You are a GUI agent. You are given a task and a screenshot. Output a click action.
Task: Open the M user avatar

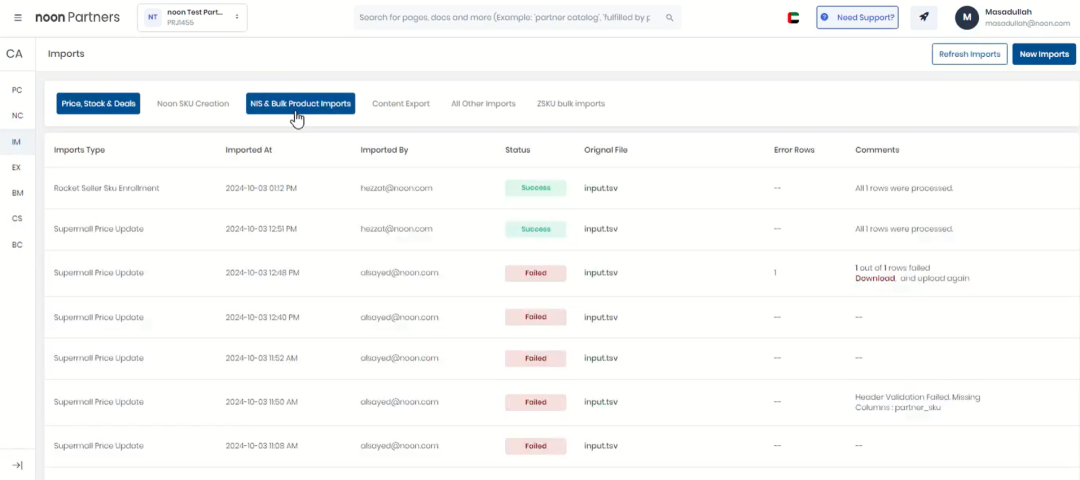966,18
